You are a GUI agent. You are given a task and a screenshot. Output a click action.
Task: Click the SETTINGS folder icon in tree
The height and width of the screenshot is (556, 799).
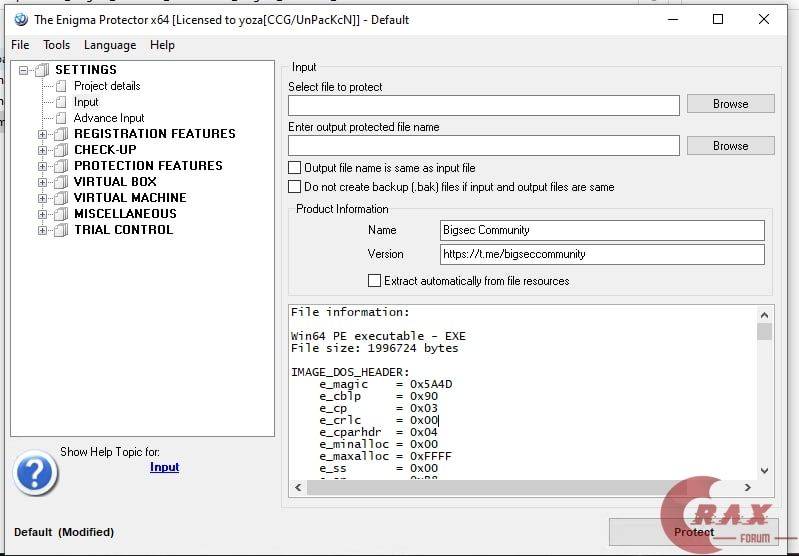(x=43, y=70)
